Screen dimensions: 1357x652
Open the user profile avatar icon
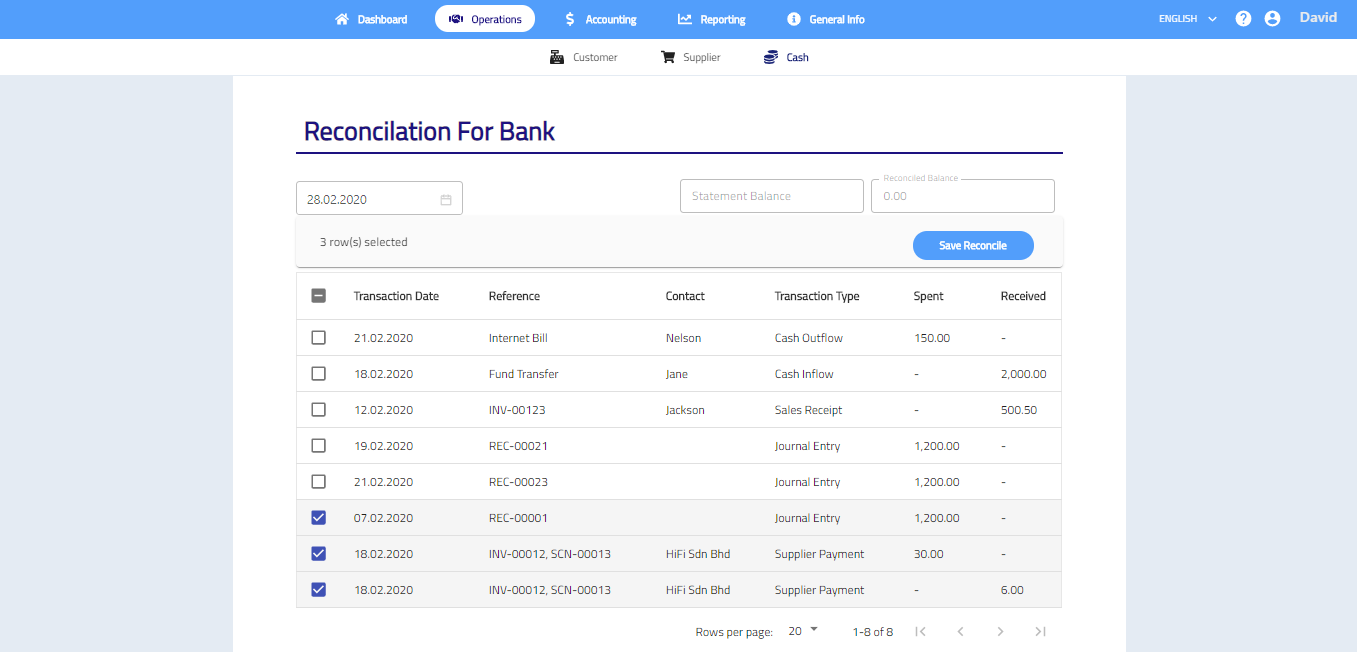click(x=1272, y=19)
